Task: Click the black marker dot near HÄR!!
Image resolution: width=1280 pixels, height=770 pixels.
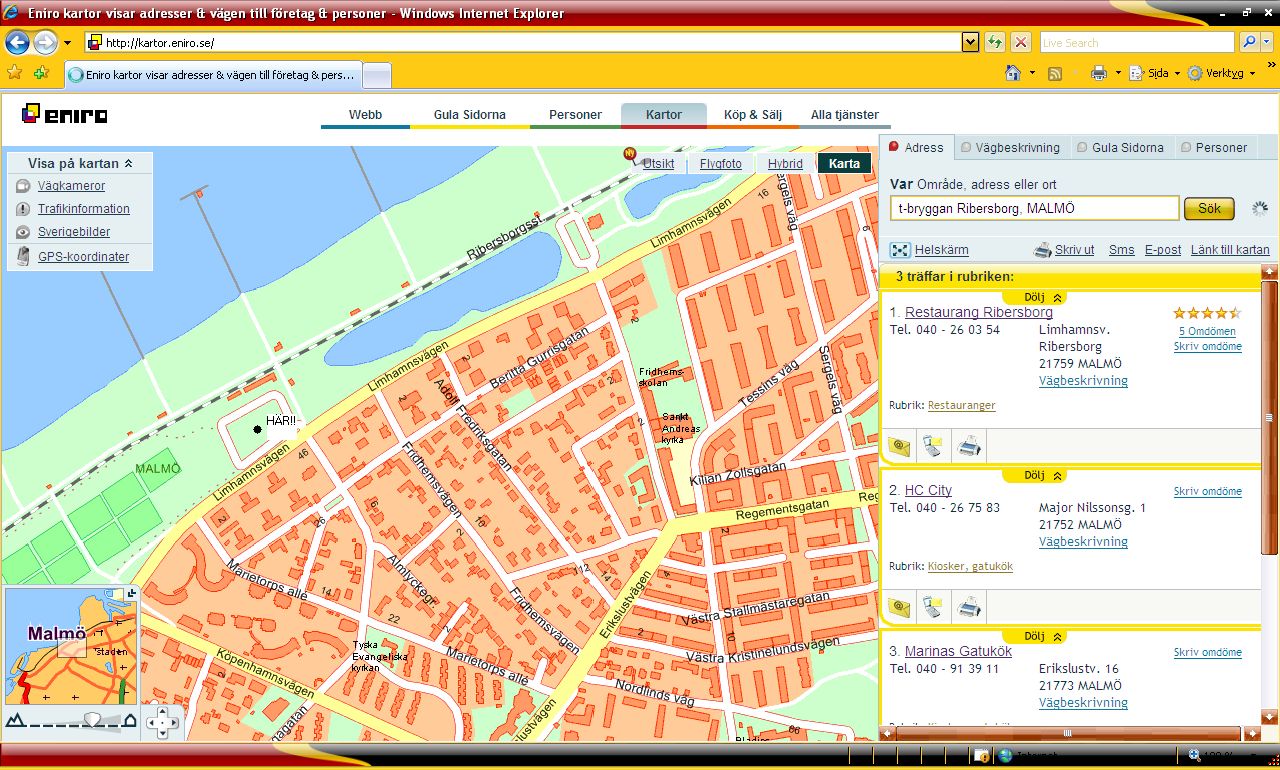Action: tap(258, 429)
